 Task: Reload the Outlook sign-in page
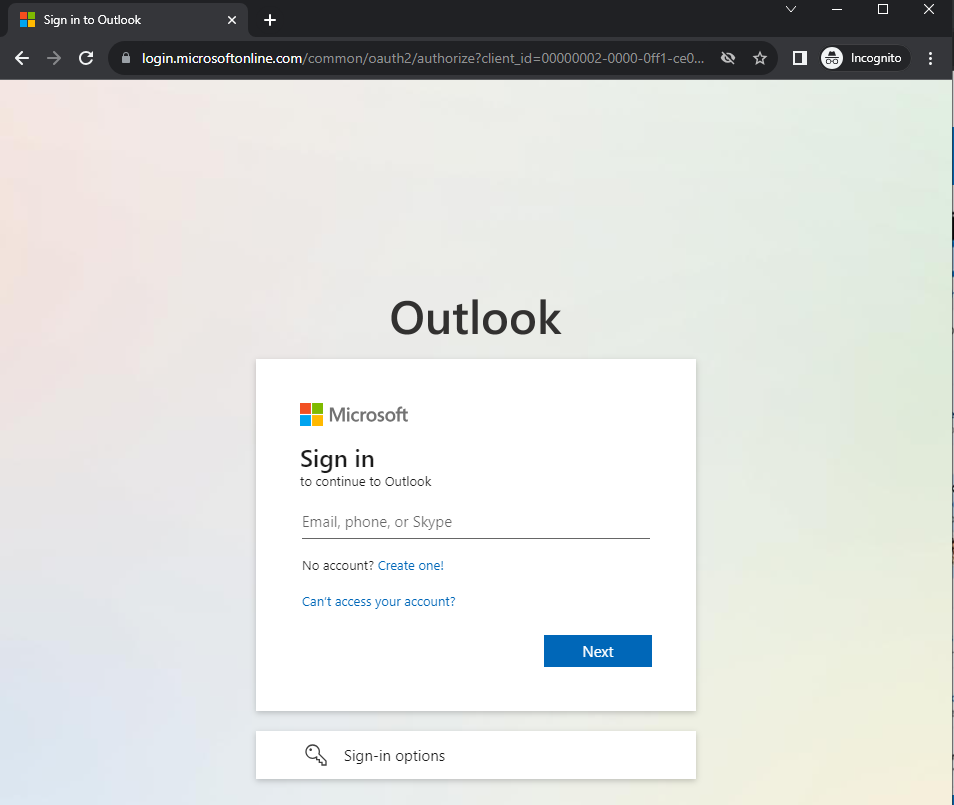[86, 58]
